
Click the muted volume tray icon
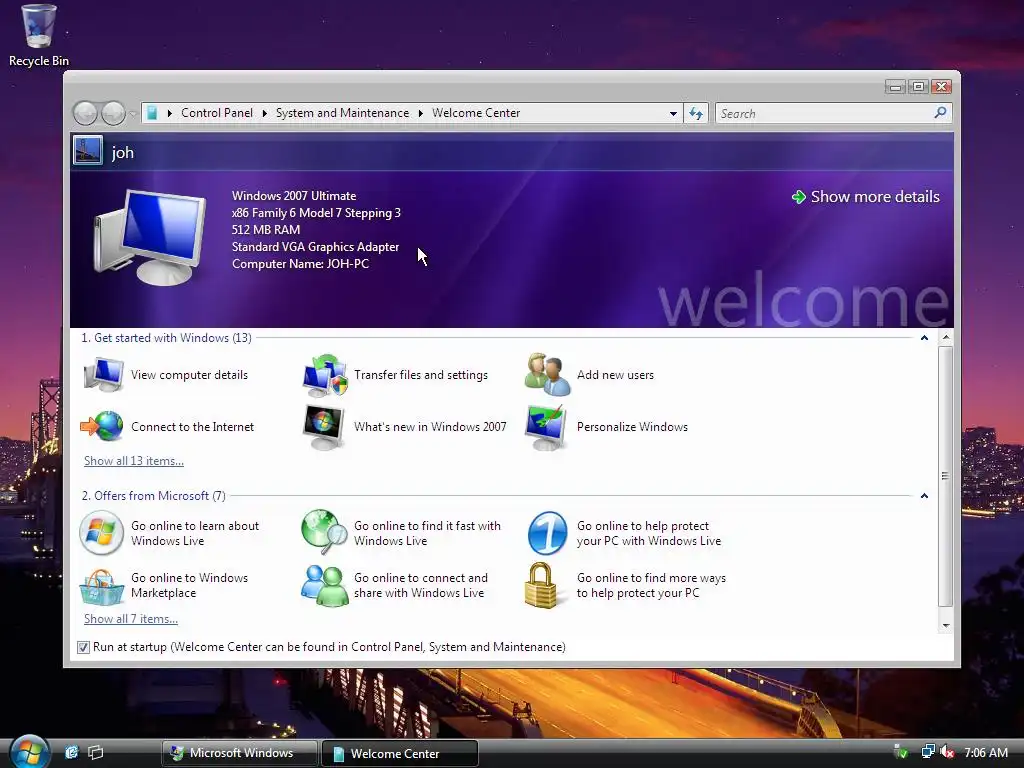[x=947, y=752]
